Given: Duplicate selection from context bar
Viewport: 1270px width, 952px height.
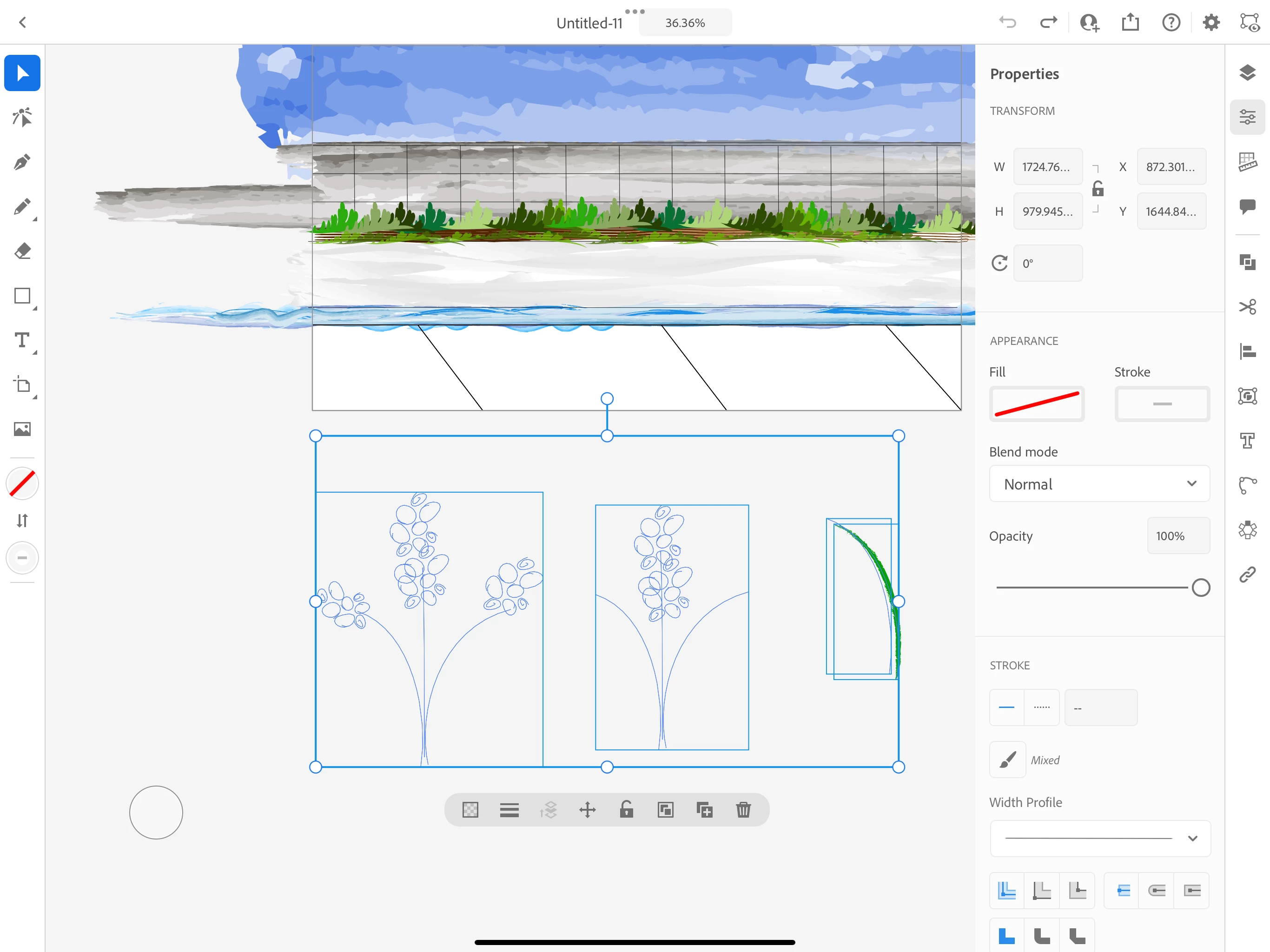Looking at the screenshot, I should click(704, 810).
